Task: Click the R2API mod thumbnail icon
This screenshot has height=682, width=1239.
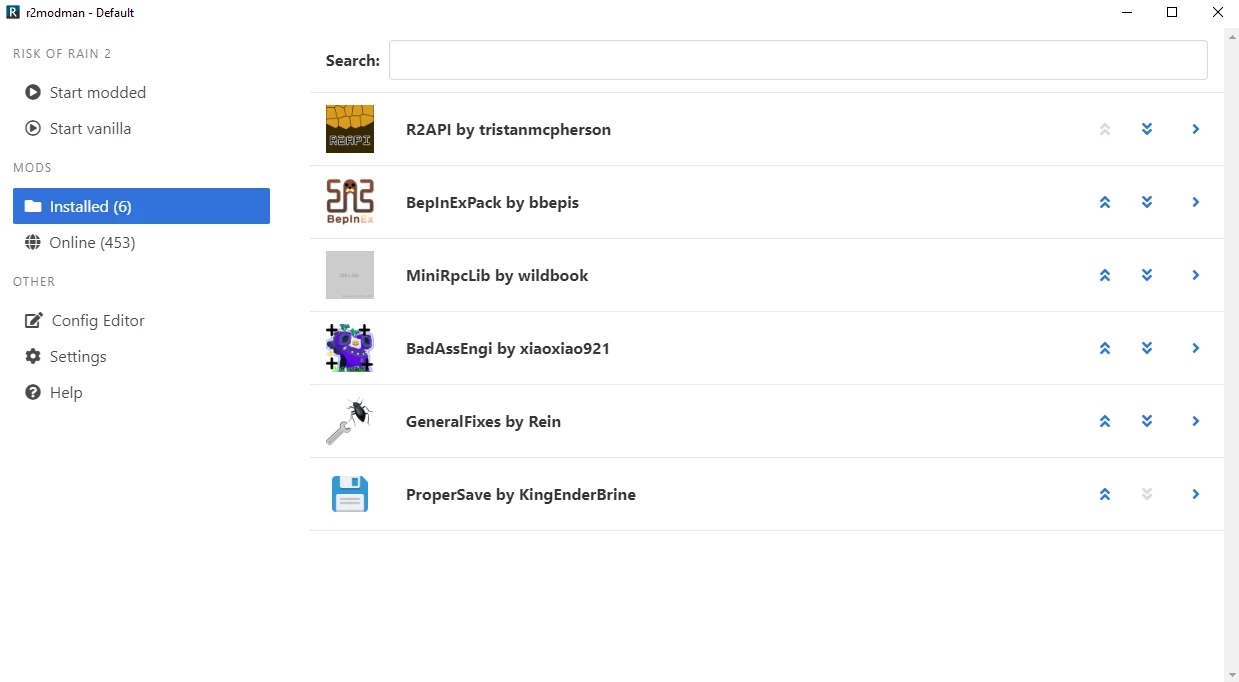Action: (x=350, y=129)
